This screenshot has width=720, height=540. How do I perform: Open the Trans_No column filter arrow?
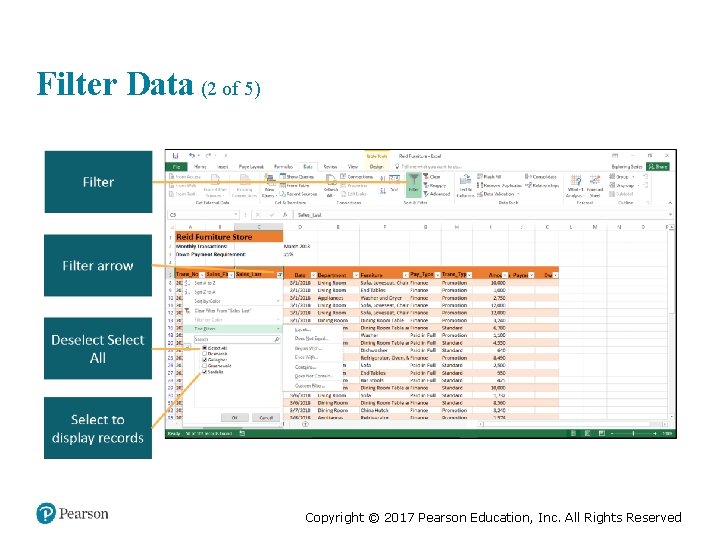pyautogui.click(x=202, y=275)
